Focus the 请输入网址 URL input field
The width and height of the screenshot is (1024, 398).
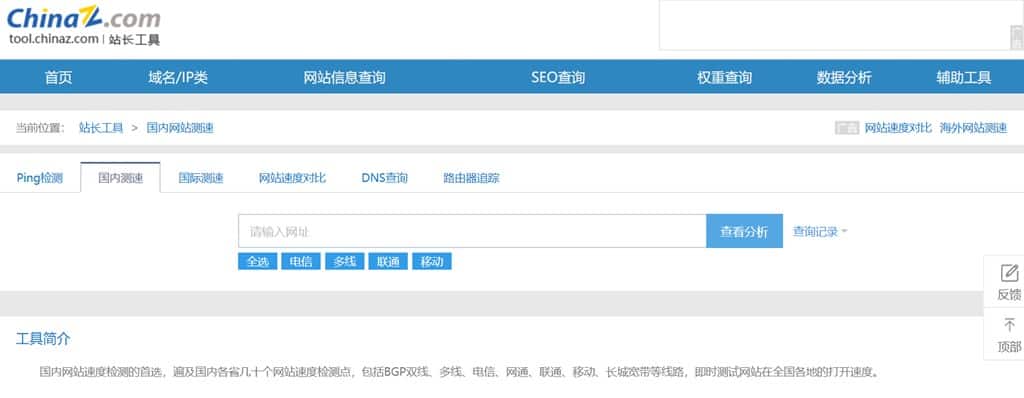(472, 231)
